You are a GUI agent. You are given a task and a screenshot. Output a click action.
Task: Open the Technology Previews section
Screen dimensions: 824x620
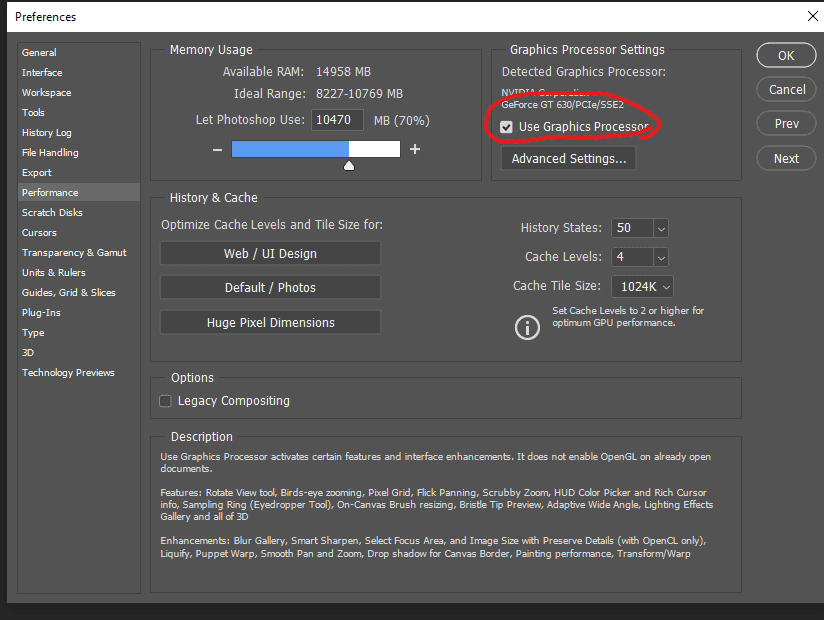pyautogui.click(x=68, y=372)
